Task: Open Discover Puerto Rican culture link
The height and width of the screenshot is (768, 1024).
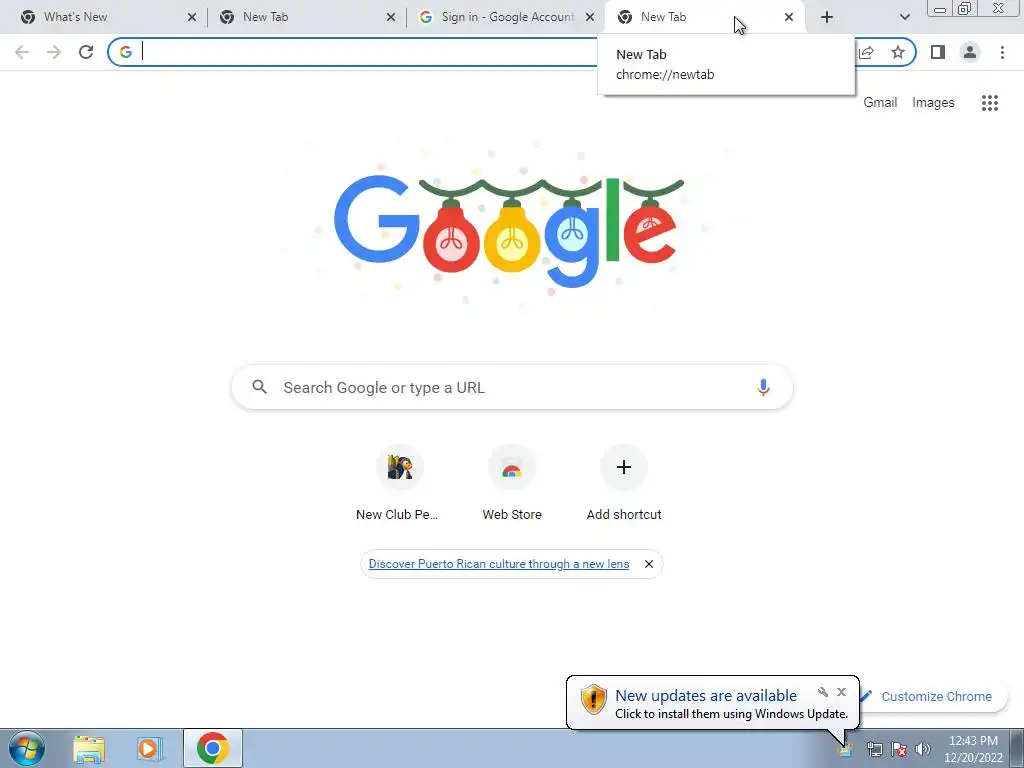Action: (x=498, y=564)
